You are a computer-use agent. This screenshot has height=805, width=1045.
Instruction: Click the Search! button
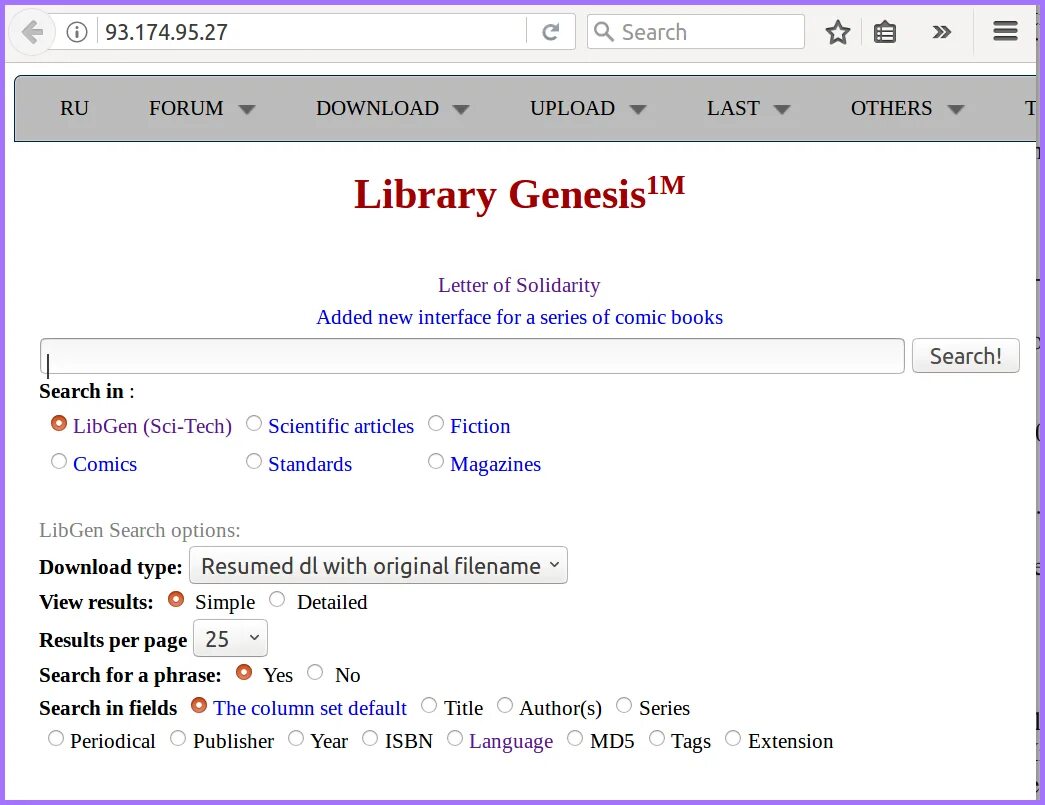click(x=966, y=356)
